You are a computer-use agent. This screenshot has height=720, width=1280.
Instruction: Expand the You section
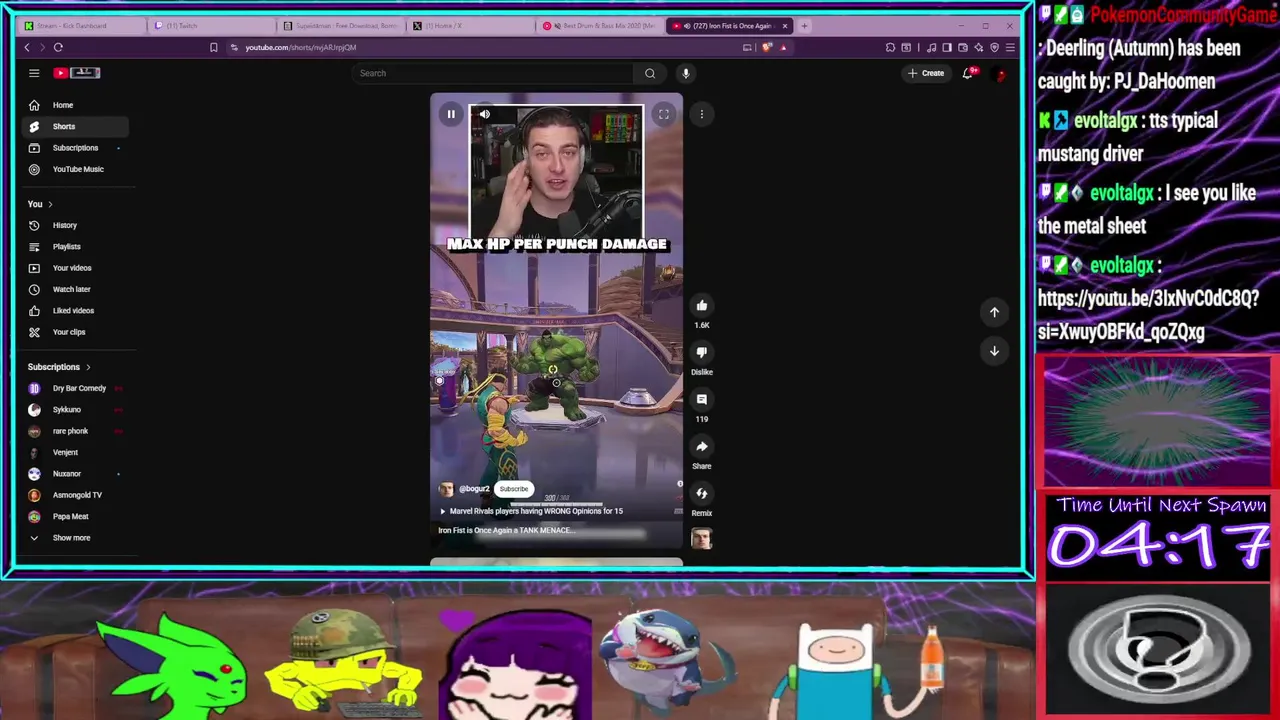[40, 204]
